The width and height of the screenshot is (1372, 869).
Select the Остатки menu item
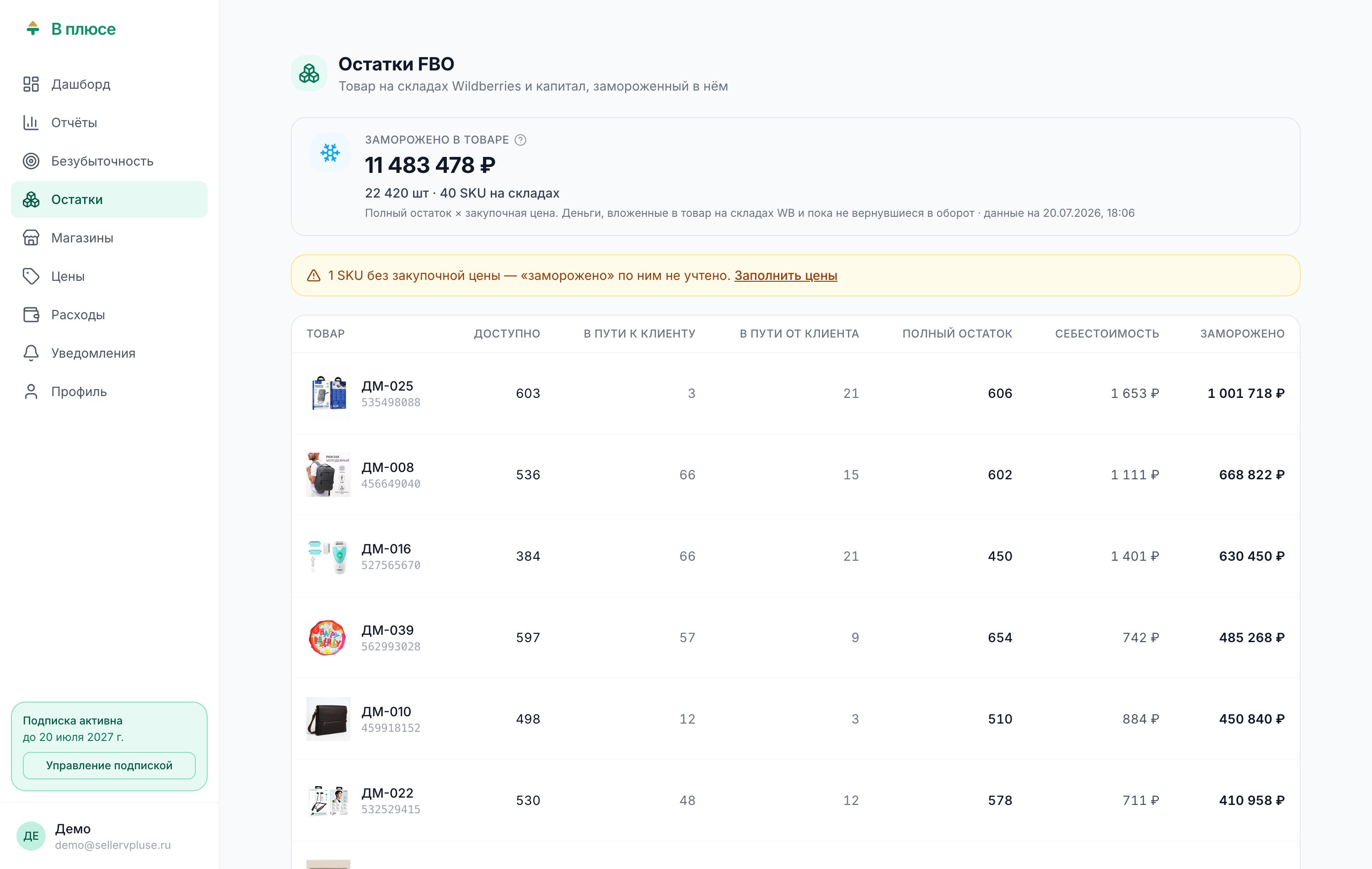[109, 199]
